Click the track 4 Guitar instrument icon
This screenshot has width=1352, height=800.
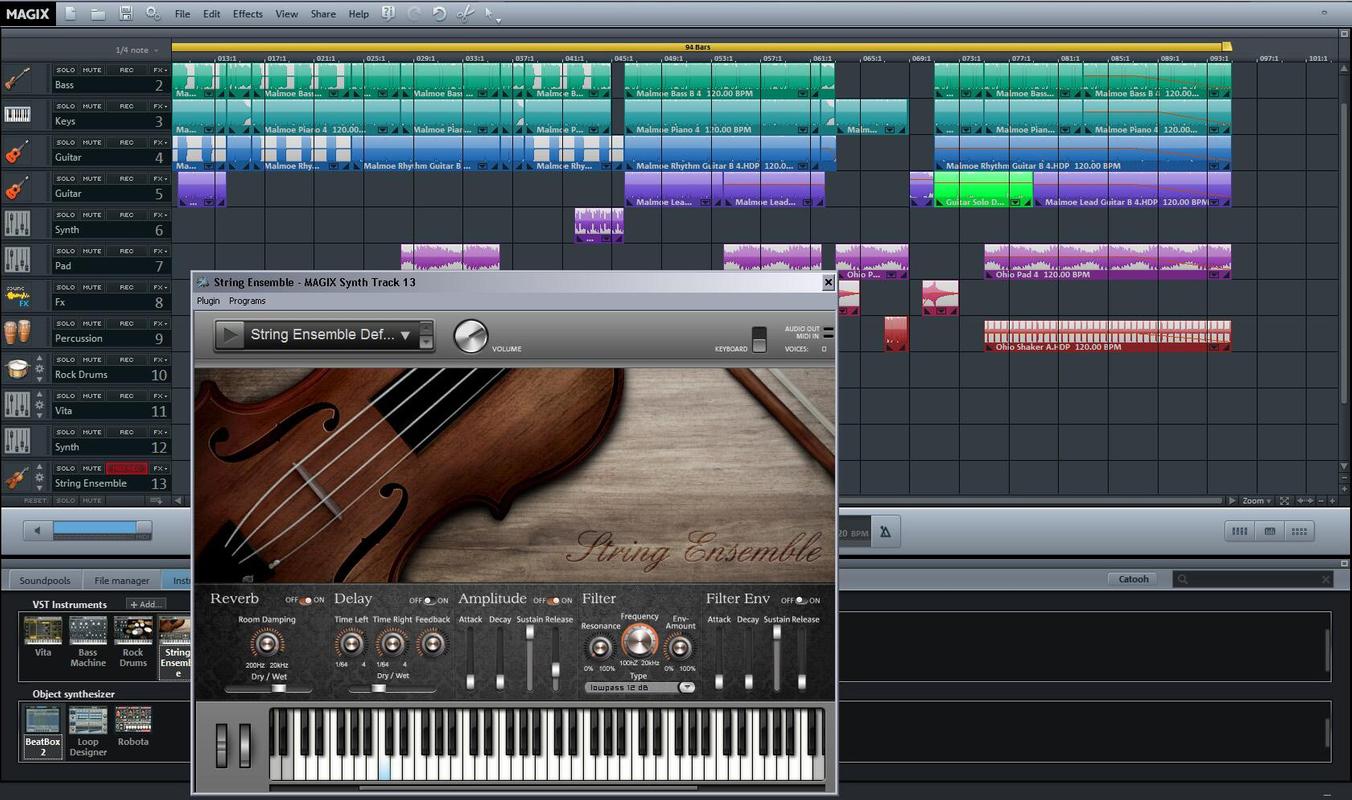(x=17, y=152)
